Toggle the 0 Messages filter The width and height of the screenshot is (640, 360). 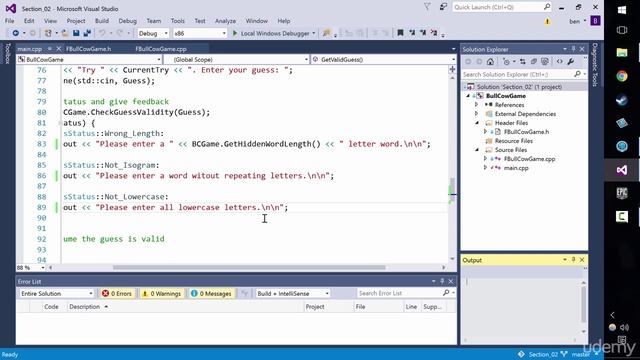[211, 293]
